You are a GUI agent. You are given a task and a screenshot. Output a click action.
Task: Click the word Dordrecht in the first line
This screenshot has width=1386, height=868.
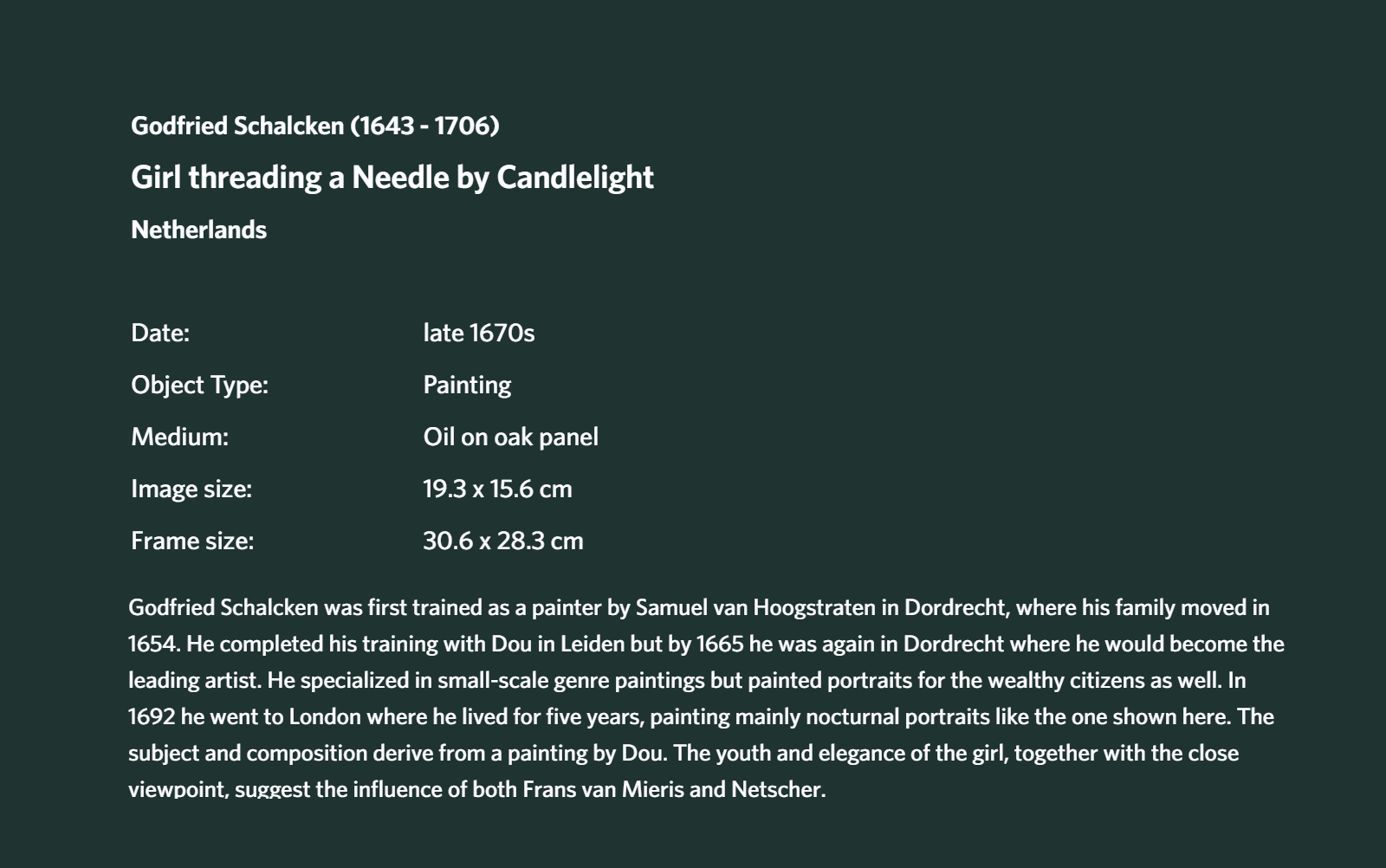(x=955, y=607)
